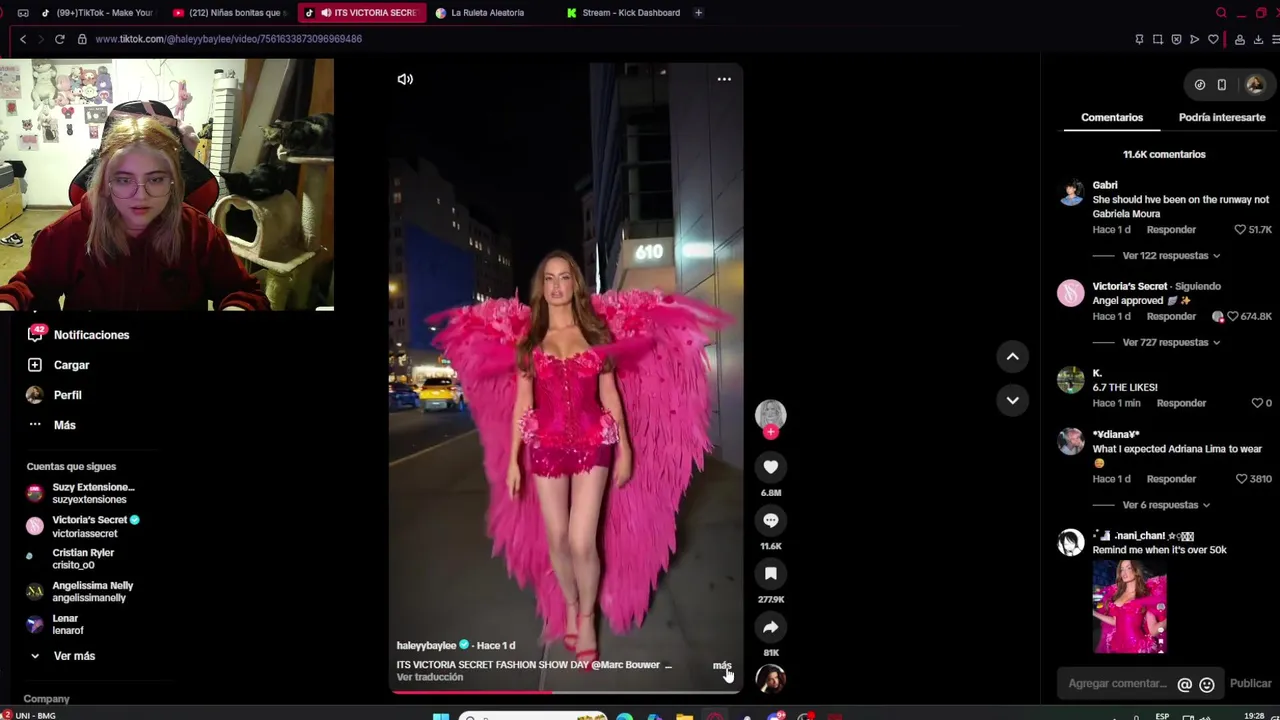Click the heart bookmark icon in browser toolbar
This screenshot has width=1280, height=720.
[1213, 39]
